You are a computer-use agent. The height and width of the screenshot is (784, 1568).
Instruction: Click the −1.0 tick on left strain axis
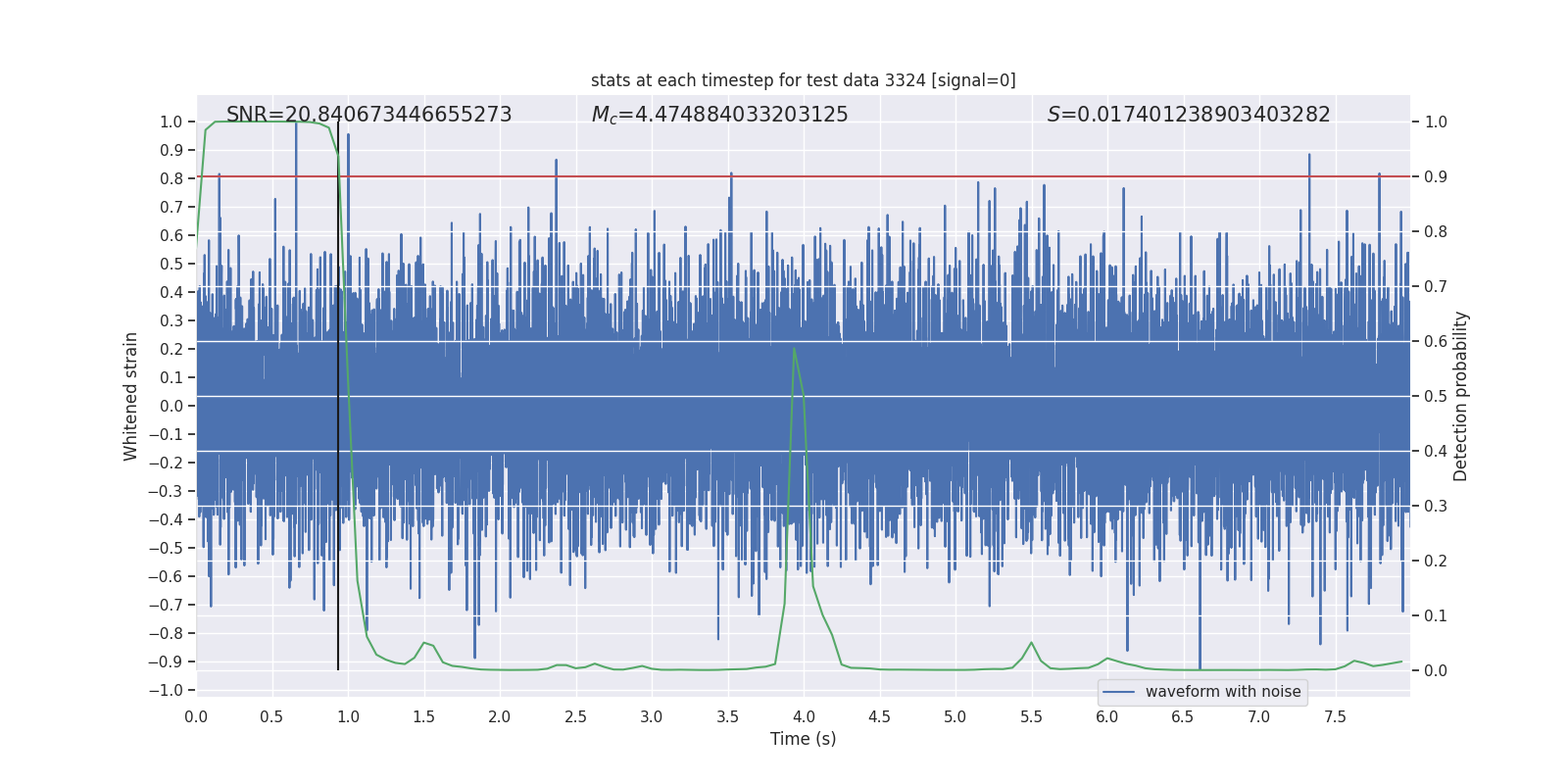coord(166,690)
